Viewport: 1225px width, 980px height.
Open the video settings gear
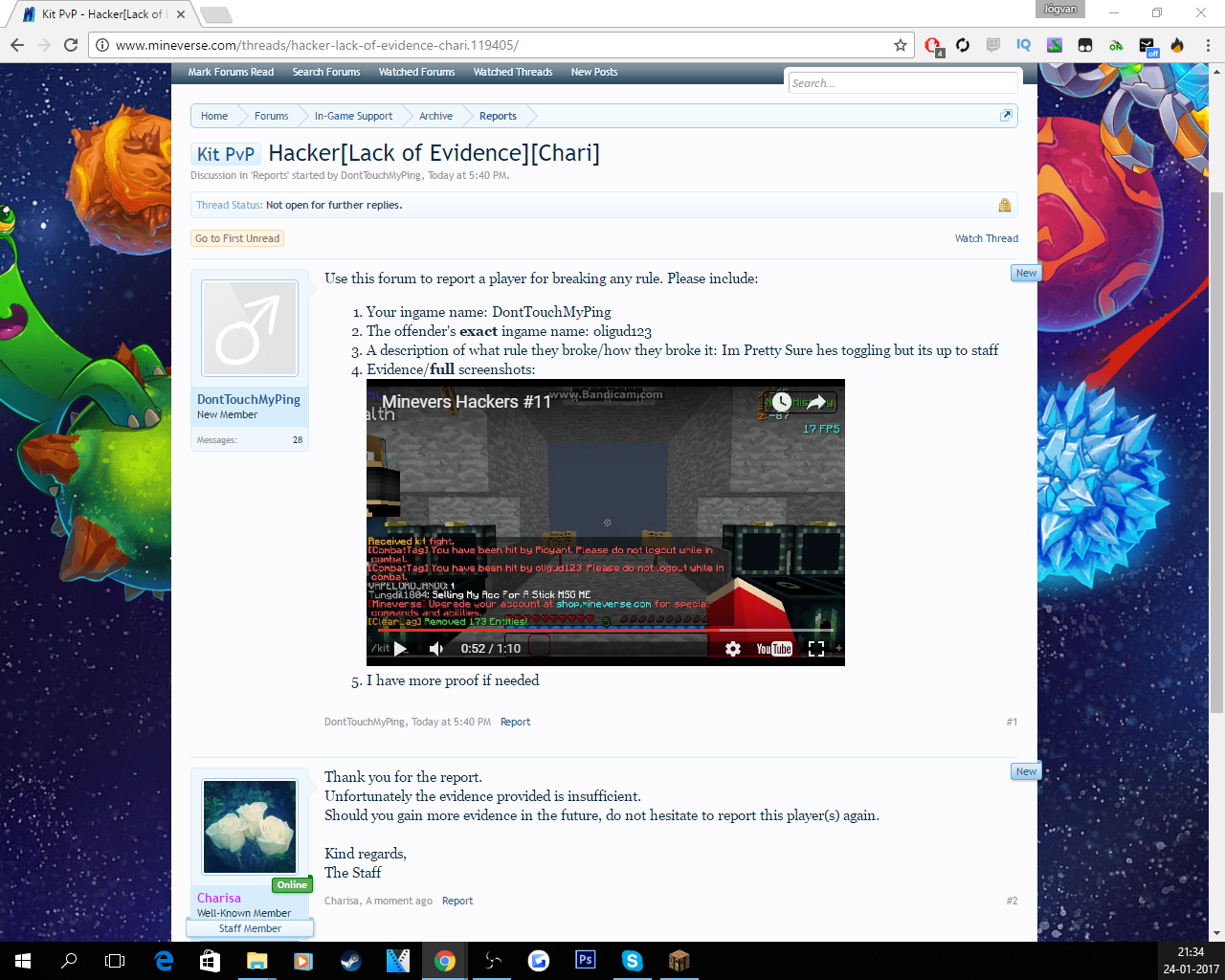733,649
